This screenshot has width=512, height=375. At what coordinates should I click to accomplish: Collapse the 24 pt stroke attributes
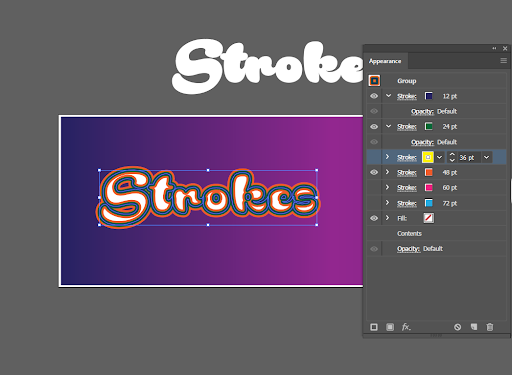pos(388,126)
